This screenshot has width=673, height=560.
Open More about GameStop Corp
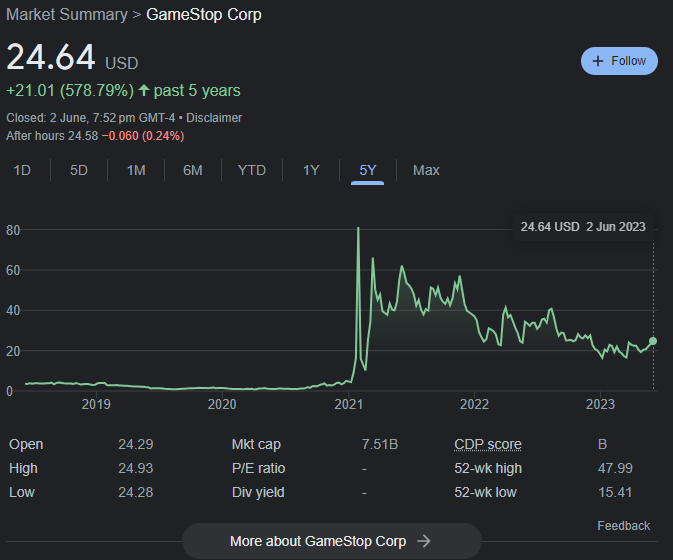tap(332, 541)
